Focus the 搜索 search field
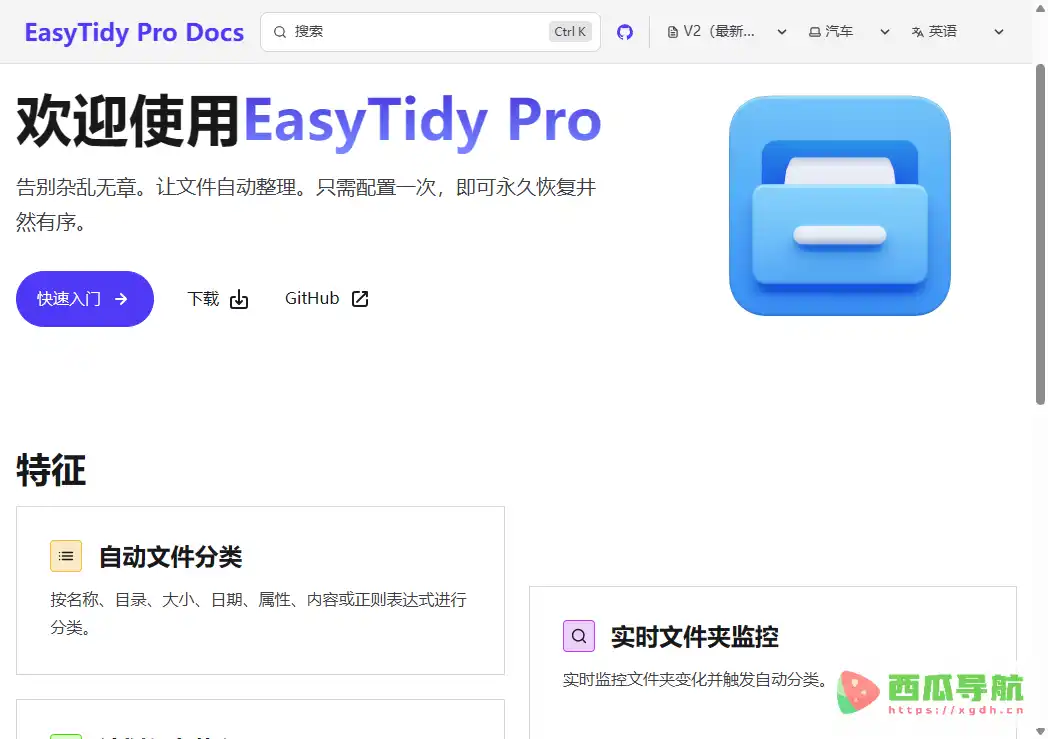The width and height of the screenshot is (1048, 739). [x=430, y=32]
